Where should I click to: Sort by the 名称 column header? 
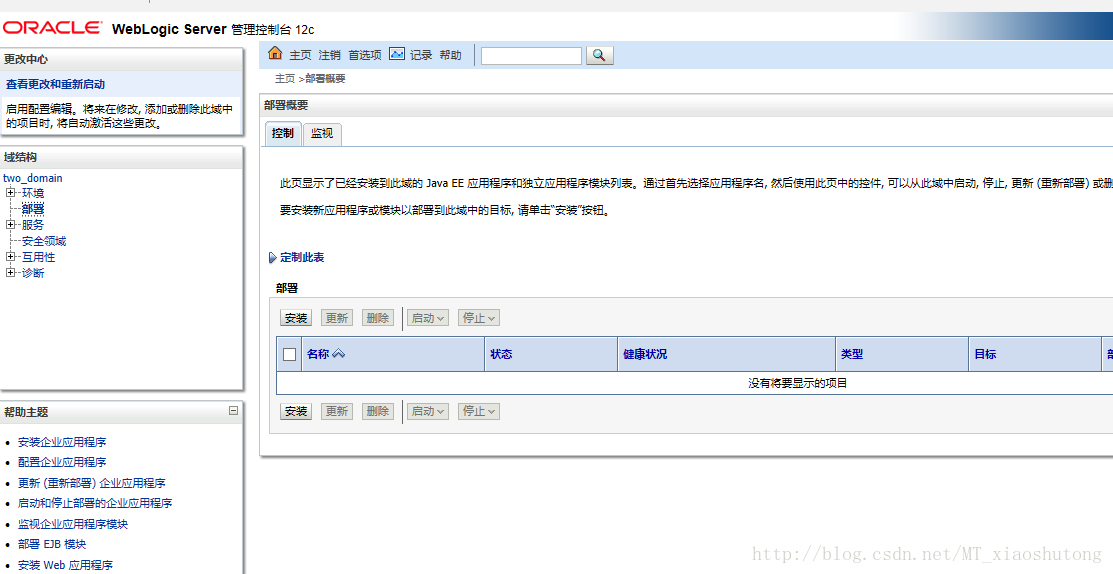point(318,354)
